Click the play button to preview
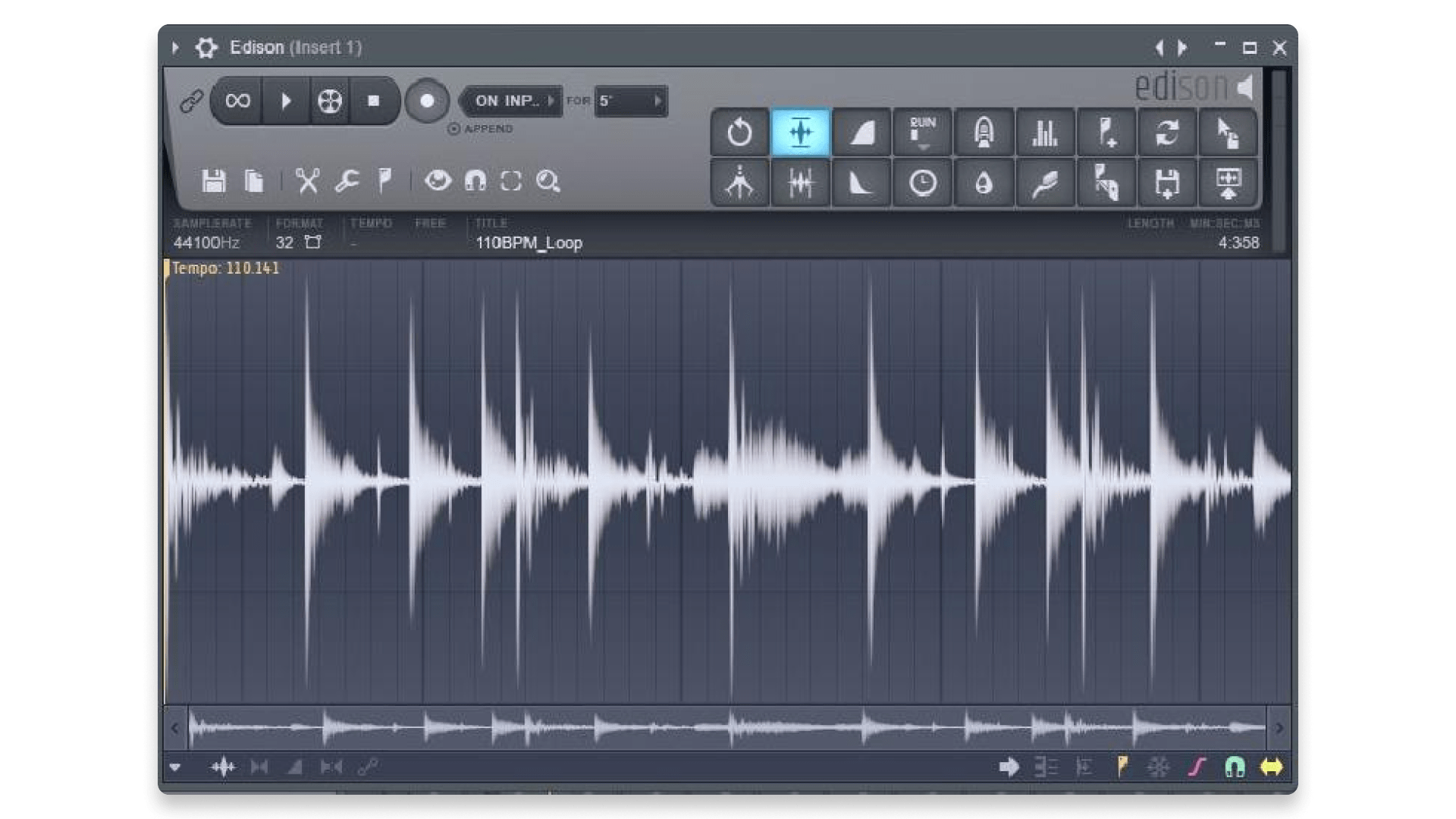1456x819 pixels. click(x=286, y=100)
